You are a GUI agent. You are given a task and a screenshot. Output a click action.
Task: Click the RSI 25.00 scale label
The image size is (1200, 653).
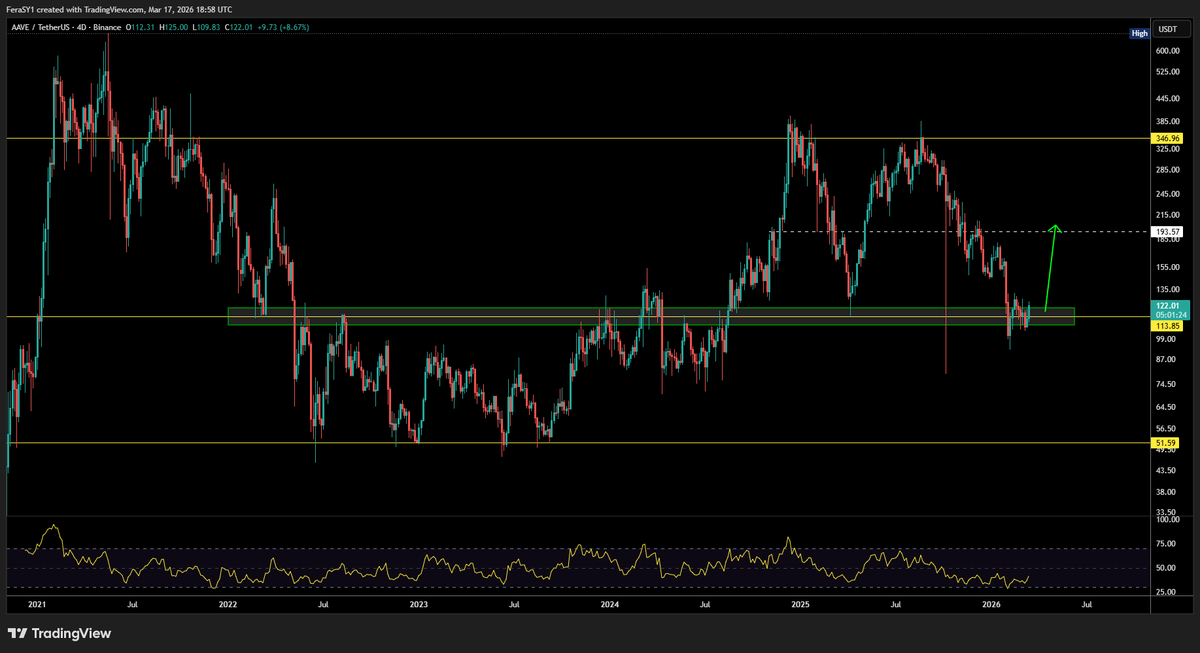click(x=1166, y=592)
